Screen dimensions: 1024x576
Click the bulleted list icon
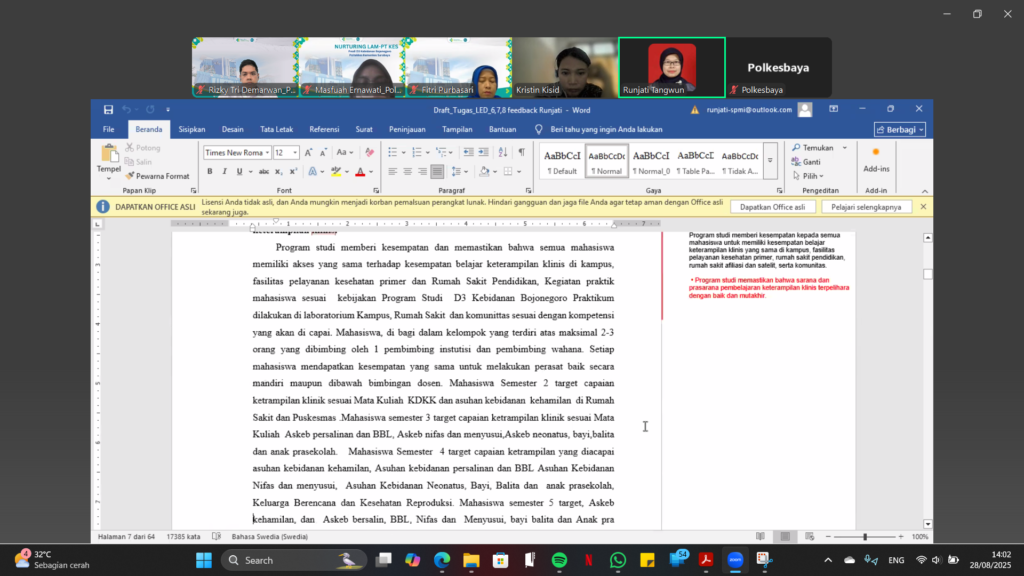pyautogui.click(x=392, y=152)
